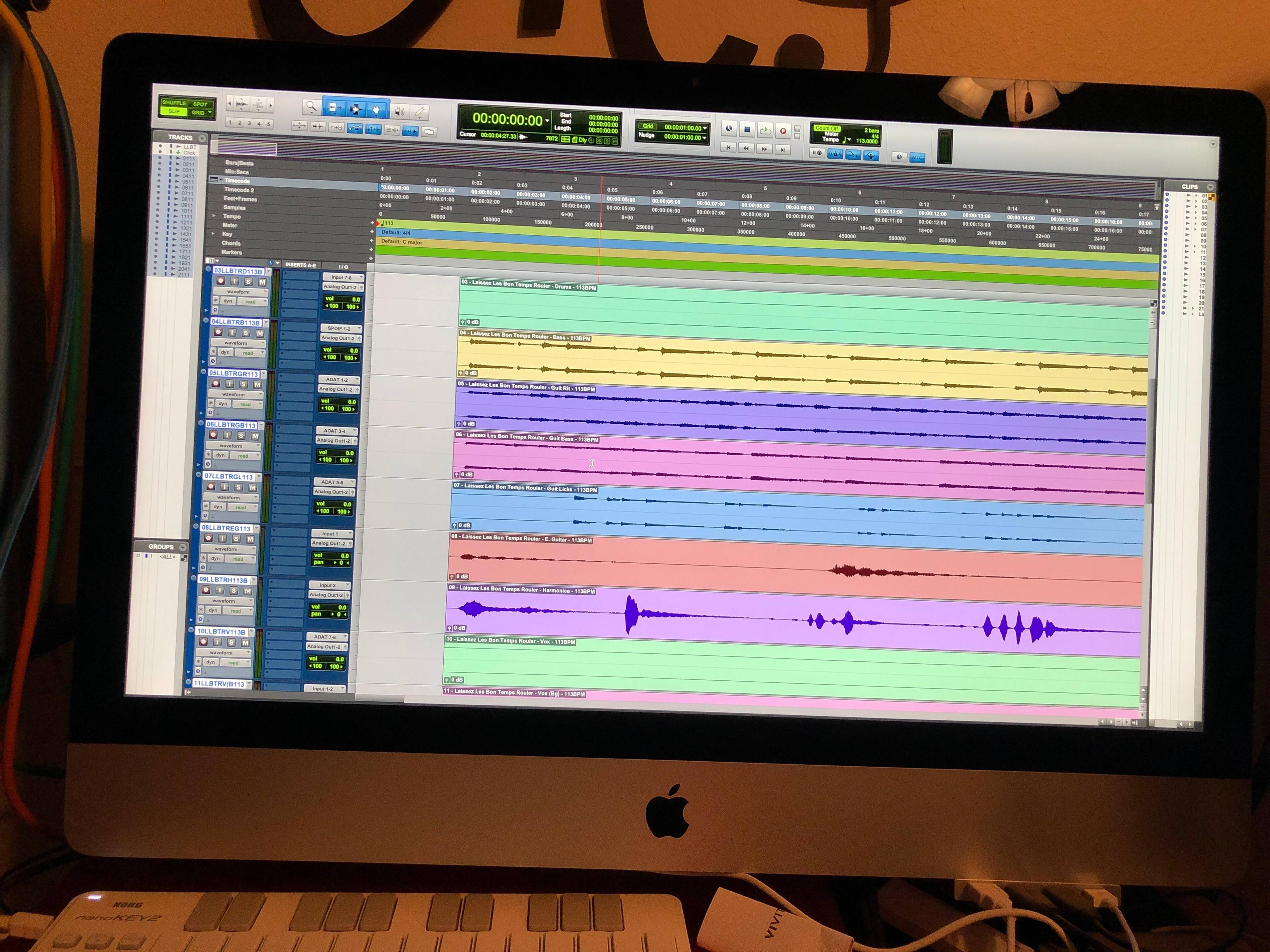The image size is (1270, 952).
Task: Select the Grabber hand tool
Action: 376,109
